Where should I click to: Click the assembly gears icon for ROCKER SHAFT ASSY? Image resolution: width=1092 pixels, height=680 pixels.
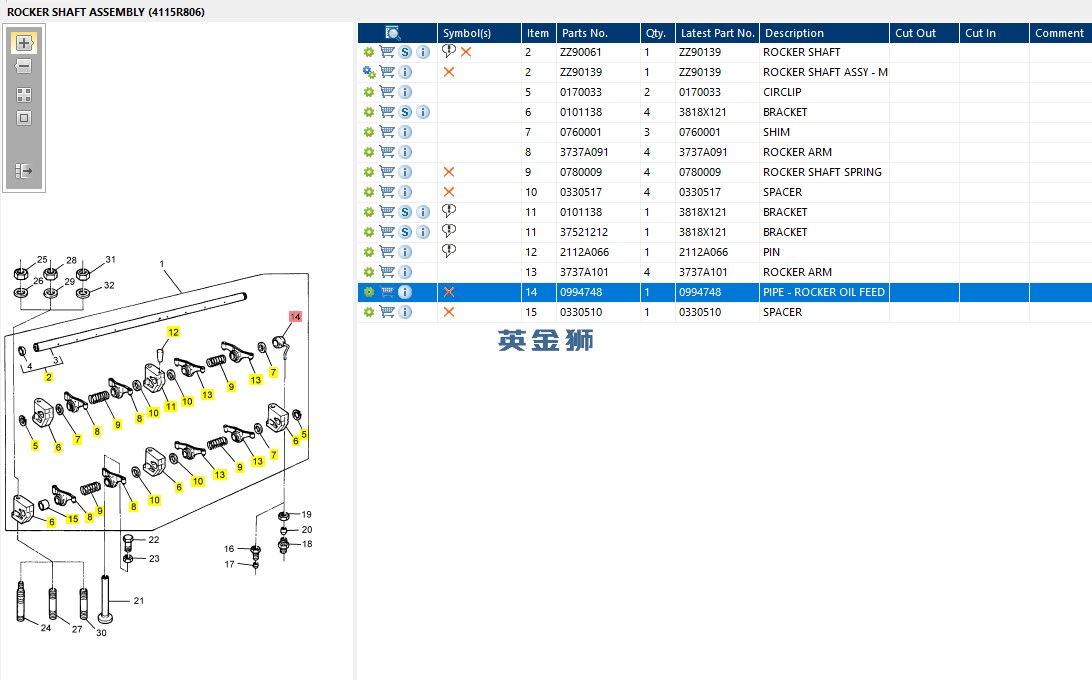[369, 72]
